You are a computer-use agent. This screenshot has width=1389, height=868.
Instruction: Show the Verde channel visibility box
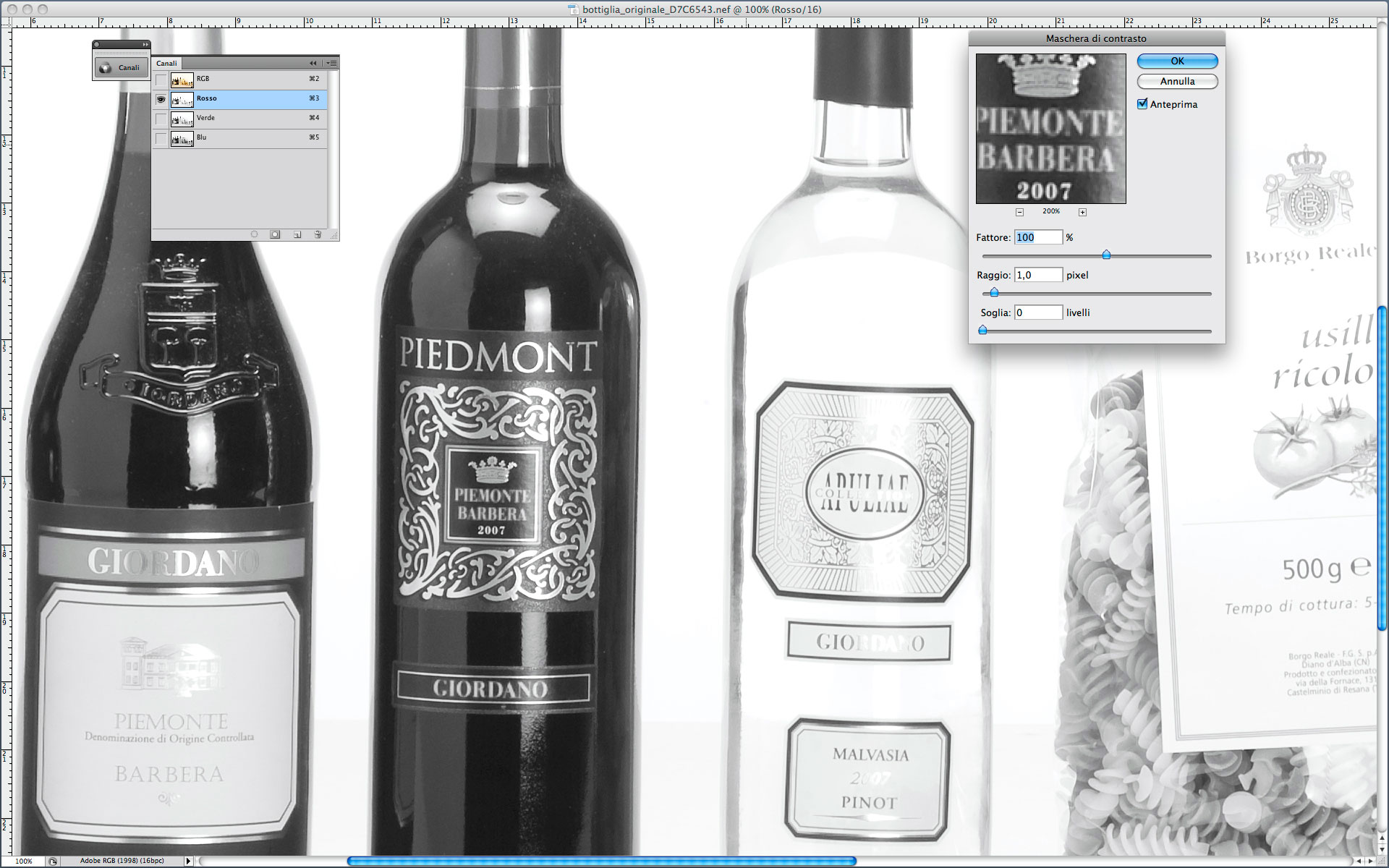(x=161, y=119)
